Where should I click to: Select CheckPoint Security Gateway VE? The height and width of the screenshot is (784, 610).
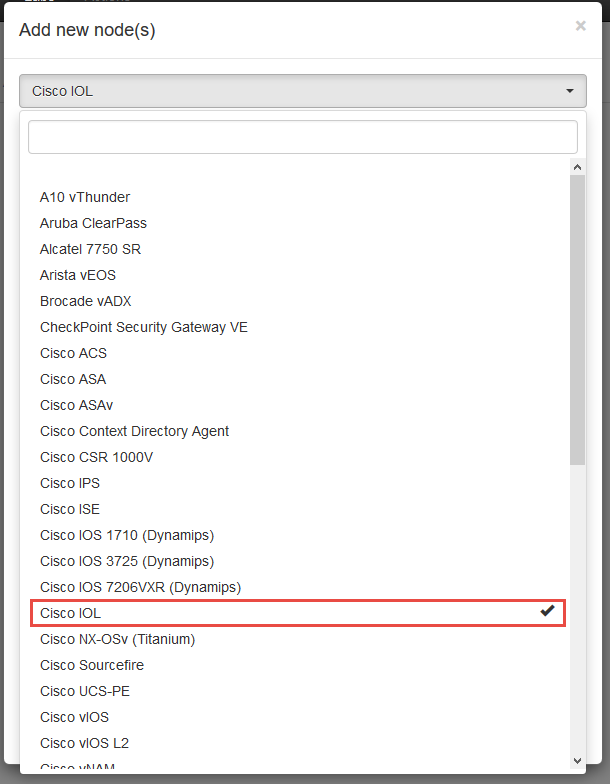pos(298,327)
